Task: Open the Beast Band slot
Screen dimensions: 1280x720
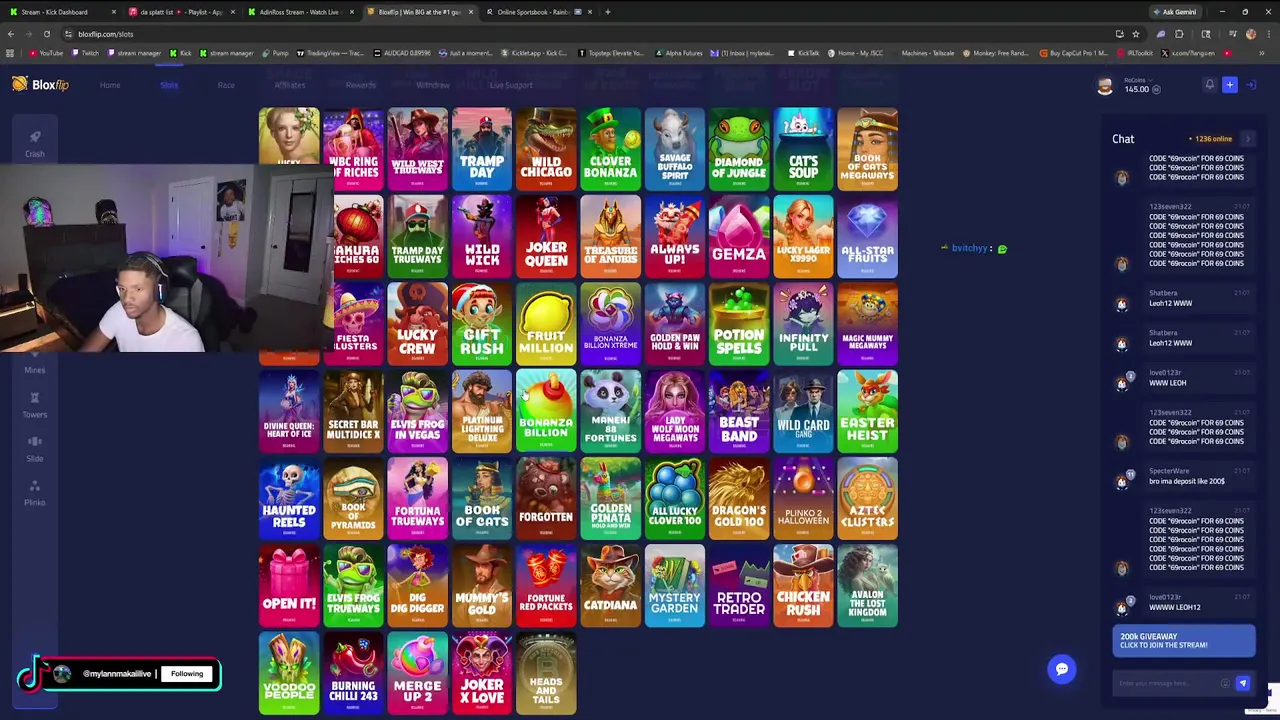Action: (739, 411)
